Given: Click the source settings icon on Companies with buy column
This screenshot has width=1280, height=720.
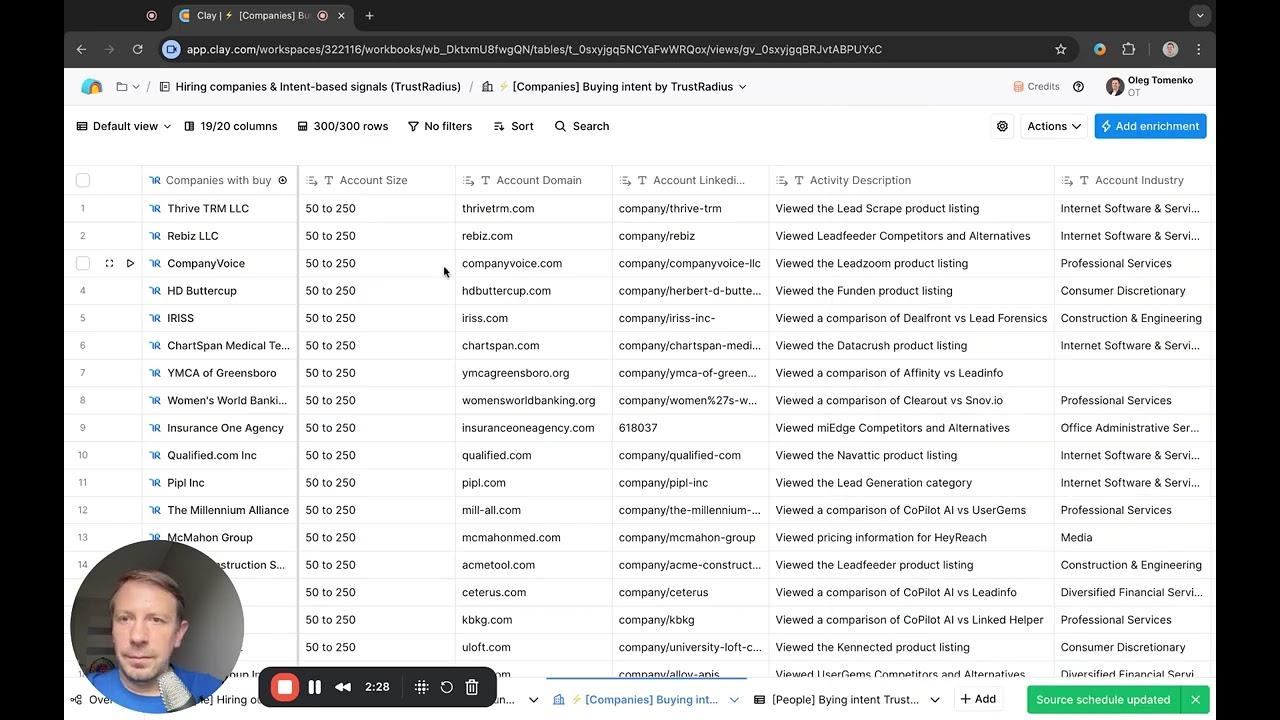Looking at the screenshot, I should [x=283, y=180].
